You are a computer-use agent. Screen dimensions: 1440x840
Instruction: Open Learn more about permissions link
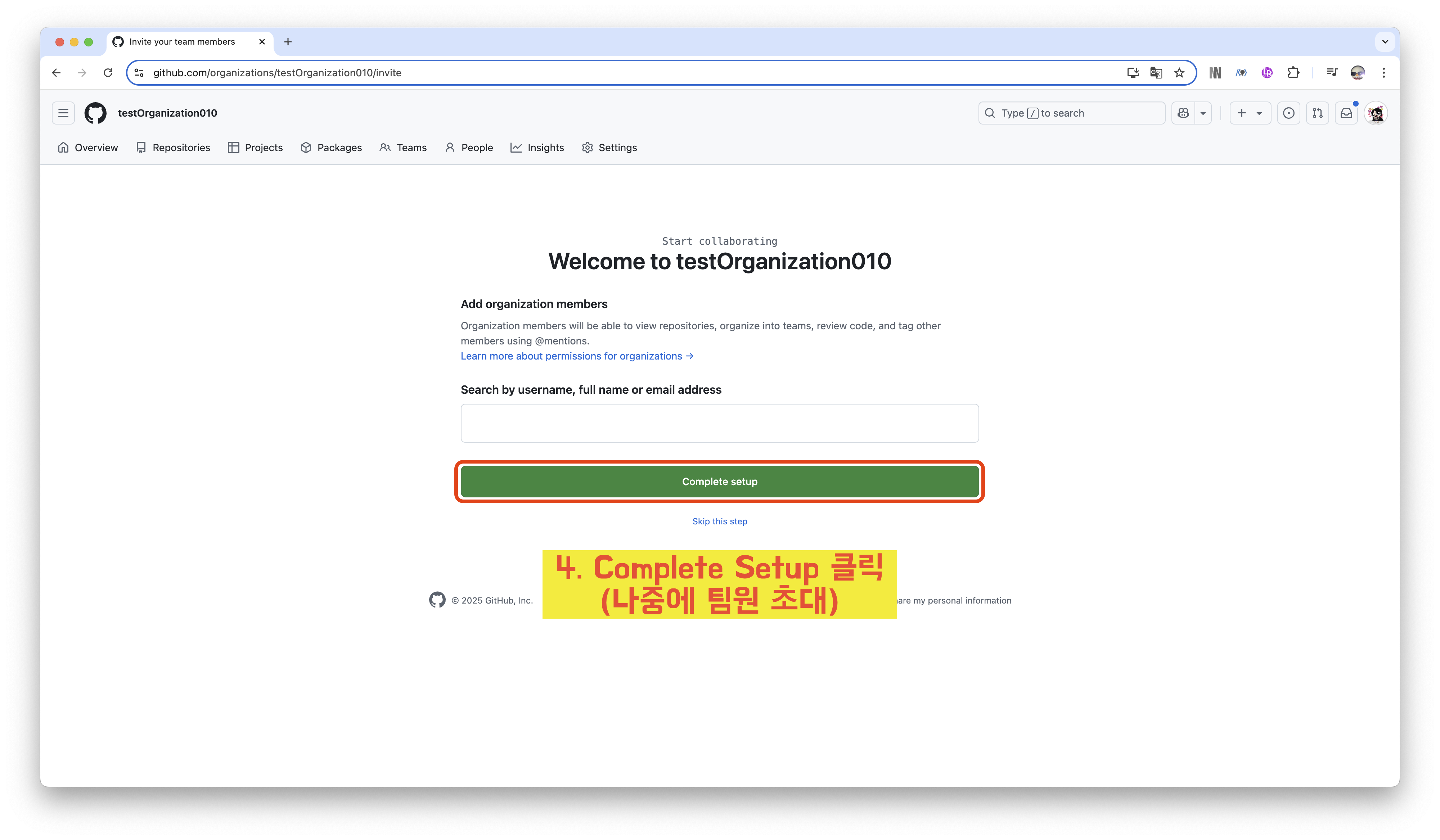click(577, 356)
